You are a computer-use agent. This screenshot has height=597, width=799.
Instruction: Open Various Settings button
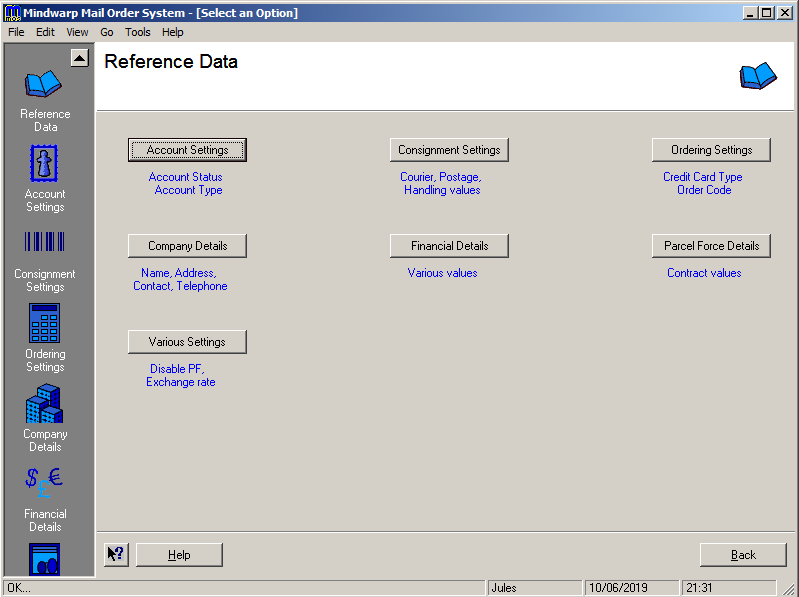[x=188, y=341]
